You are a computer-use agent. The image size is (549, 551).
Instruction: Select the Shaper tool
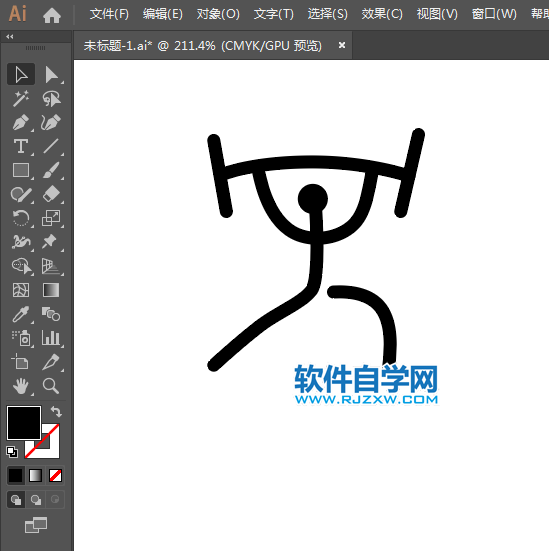(x=21, y=194)
